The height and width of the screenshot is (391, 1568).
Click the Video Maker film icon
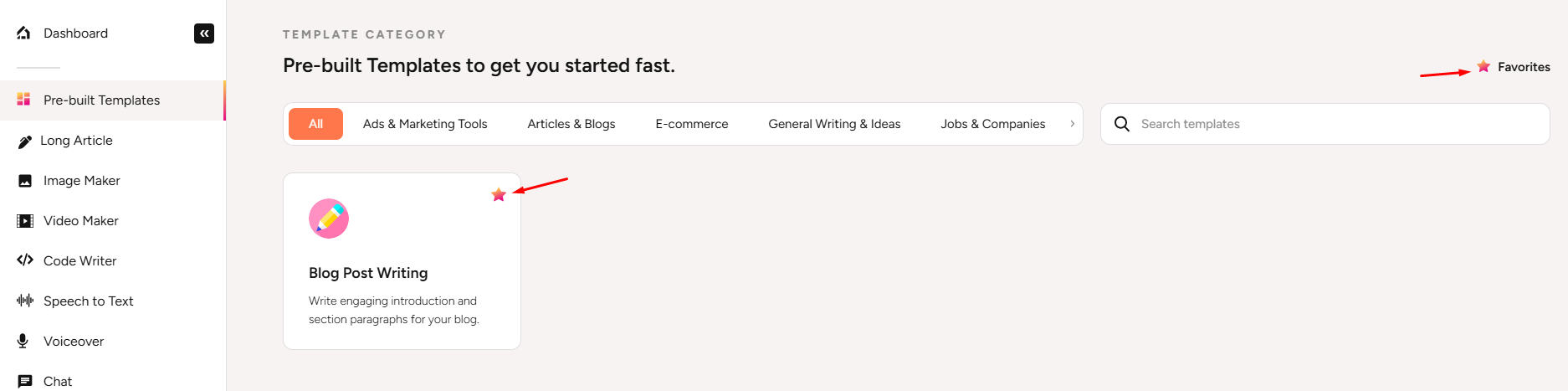(25, 221)
